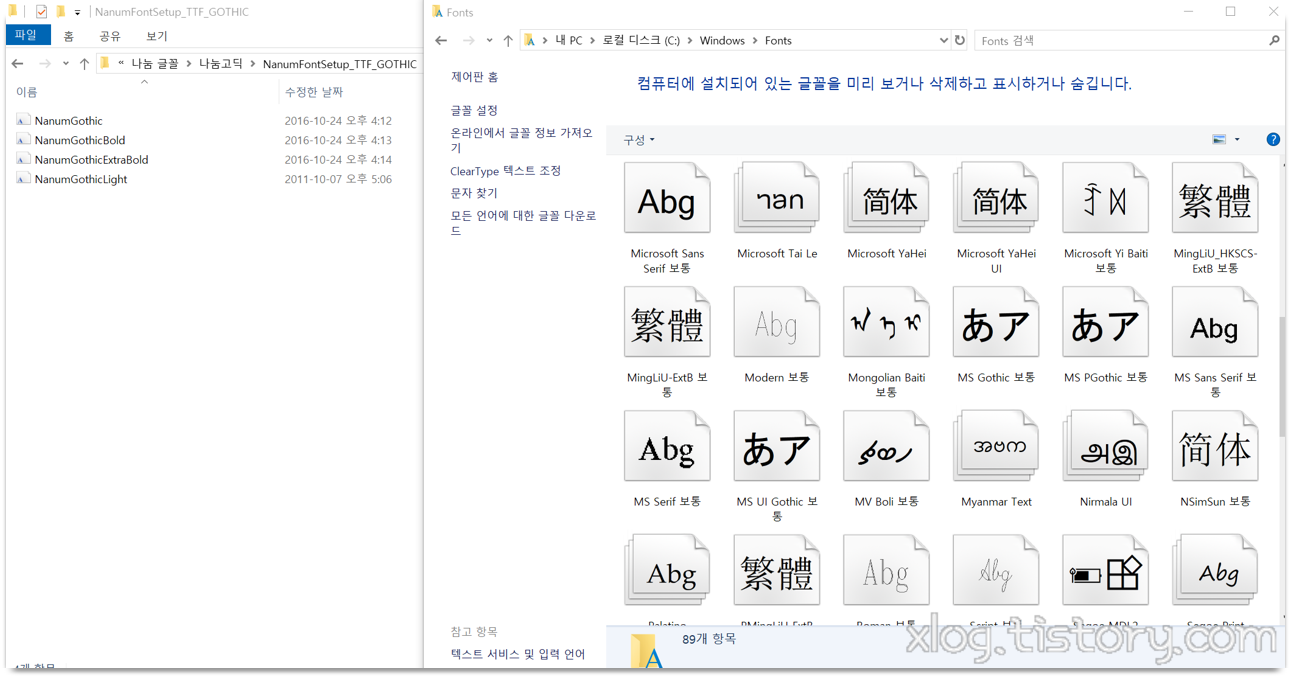Screen dimensions: 1291x678
Task: Open the 구성 dropdown menu
Action: tap(639, 140)
